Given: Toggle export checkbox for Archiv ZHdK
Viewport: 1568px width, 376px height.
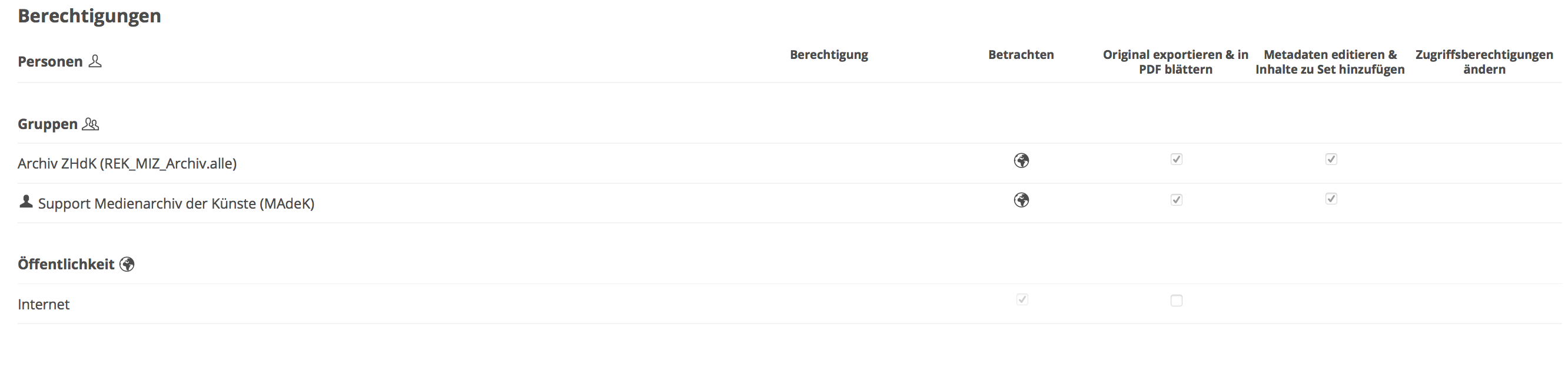Looking at the screenshot, I should pyautogui.click(x=1176, y=159).
